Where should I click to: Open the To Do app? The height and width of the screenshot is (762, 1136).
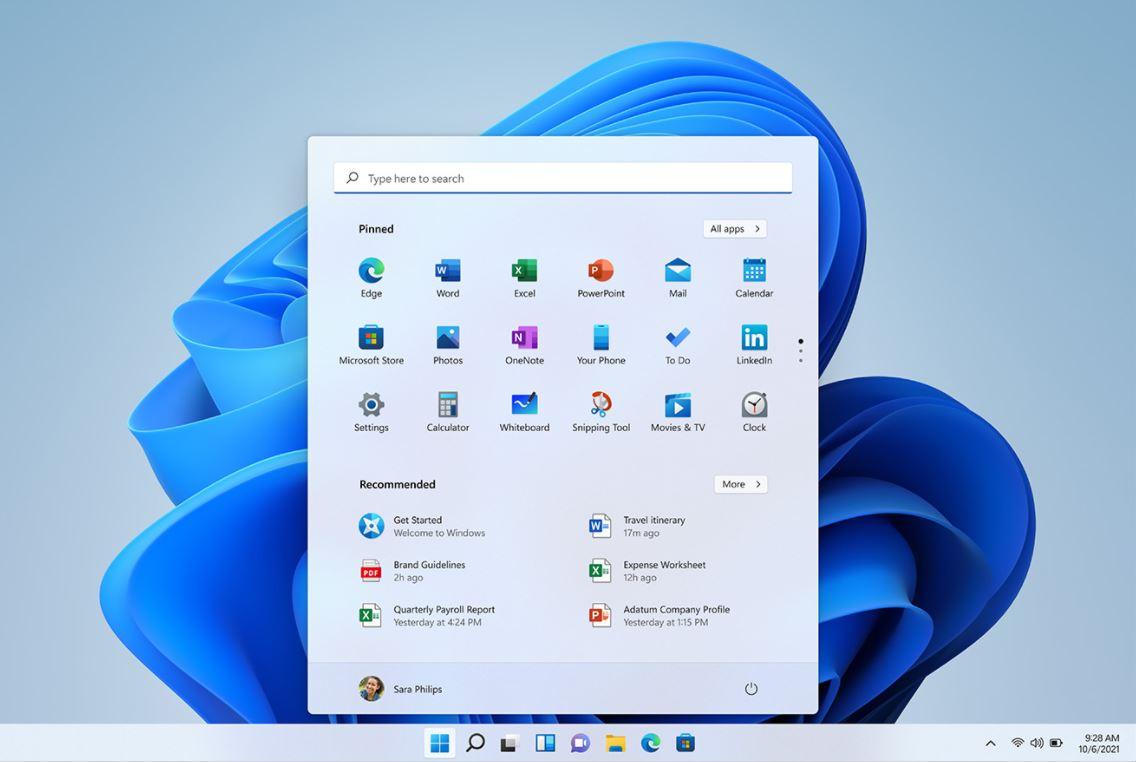[677, 339]
